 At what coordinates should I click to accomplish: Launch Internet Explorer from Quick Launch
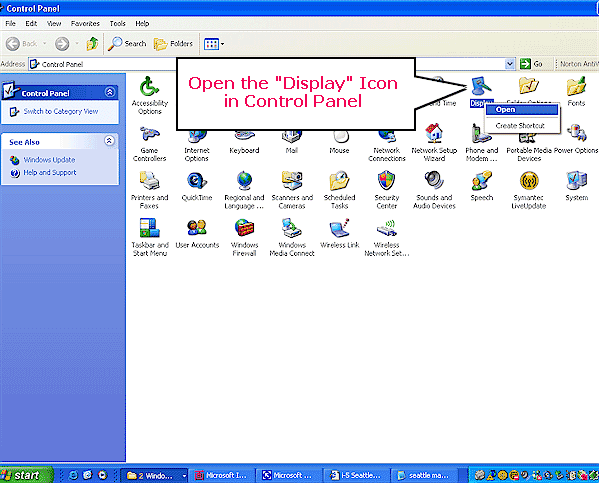coord(73,475)
